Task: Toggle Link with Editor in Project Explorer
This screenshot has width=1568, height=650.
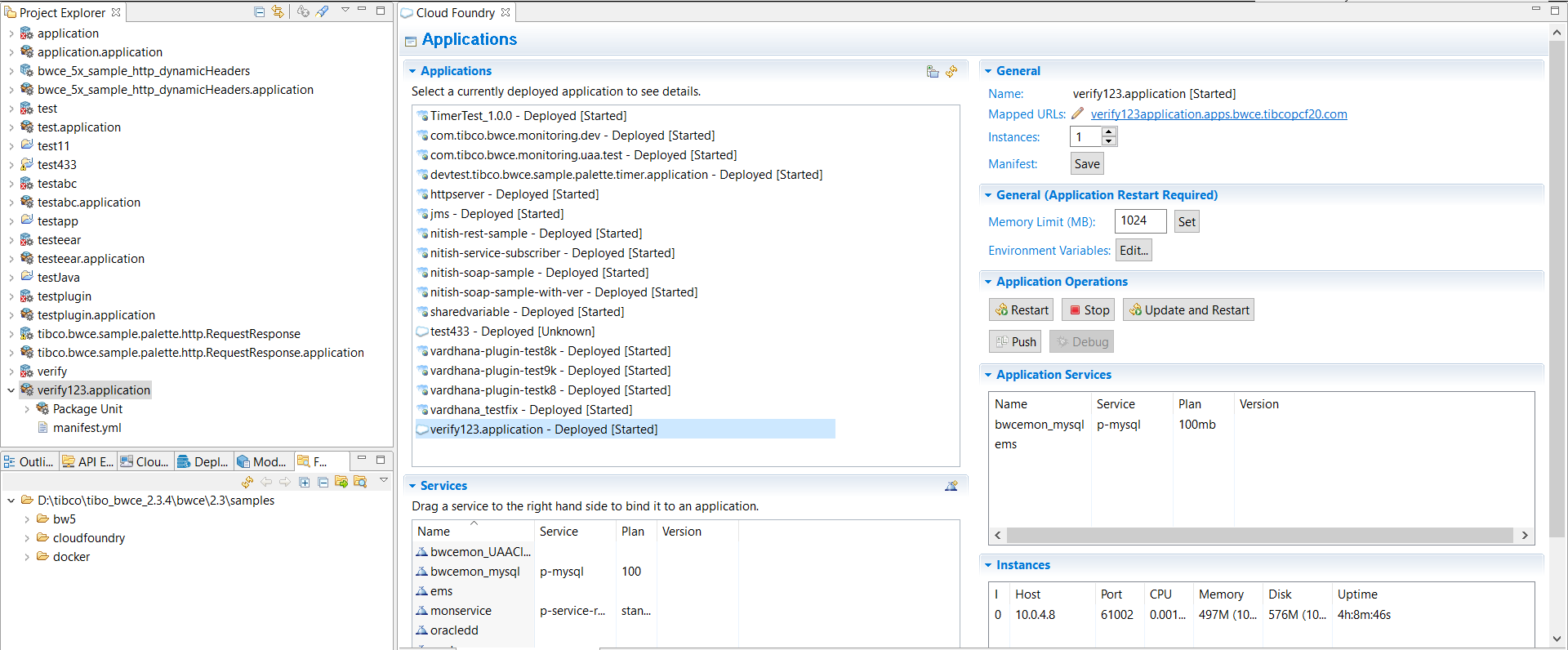Action: click(278, 11)
